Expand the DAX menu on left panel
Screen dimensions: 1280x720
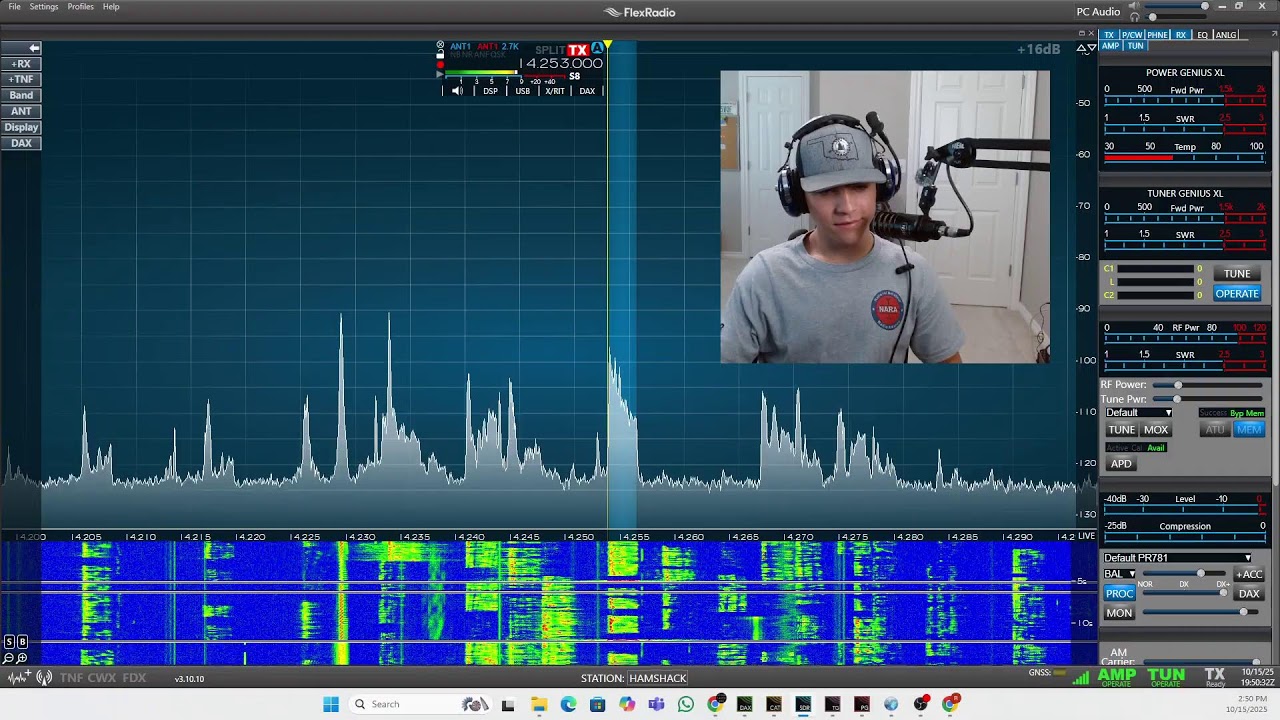[x=21, y=143]
